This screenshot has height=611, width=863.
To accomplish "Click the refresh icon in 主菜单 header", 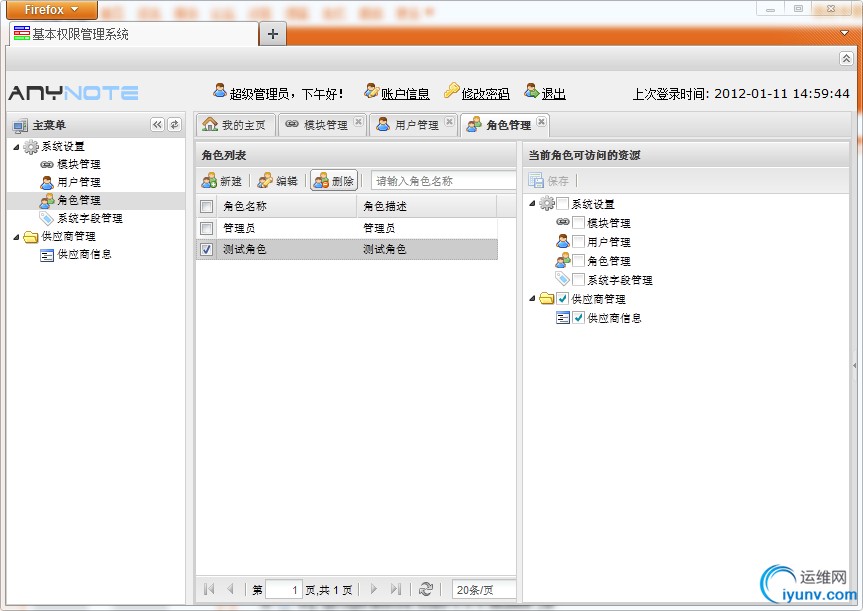I will (174, 125).
